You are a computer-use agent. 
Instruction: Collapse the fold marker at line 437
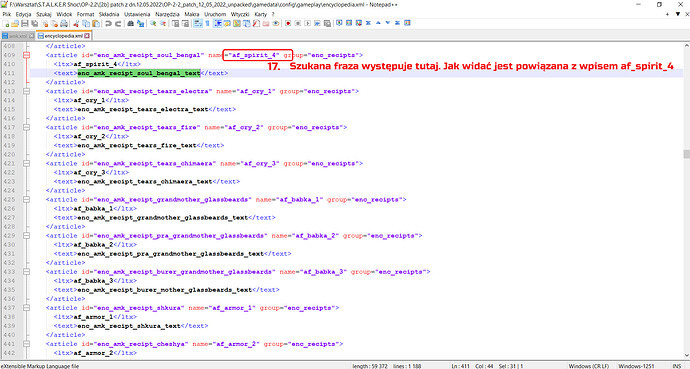pyautogui.click(x=26, y=308)
